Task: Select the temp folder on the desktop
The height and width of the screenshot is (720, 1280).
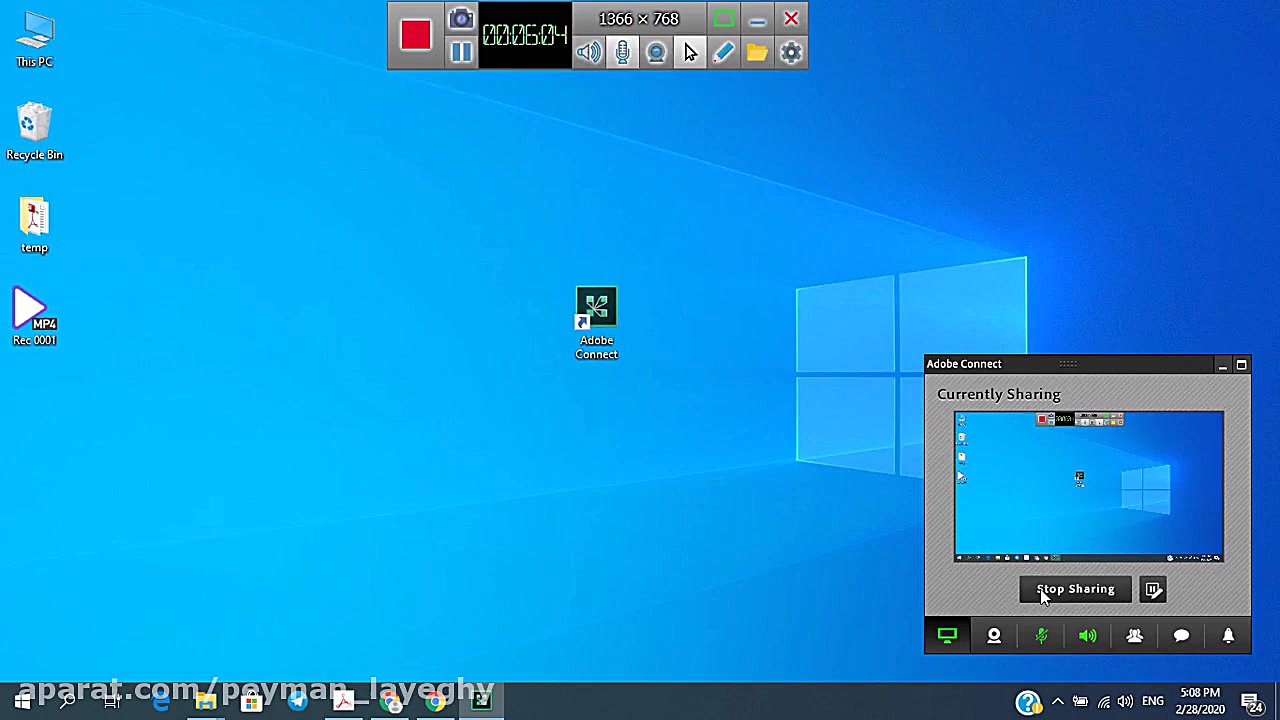Action: (34, 226)
